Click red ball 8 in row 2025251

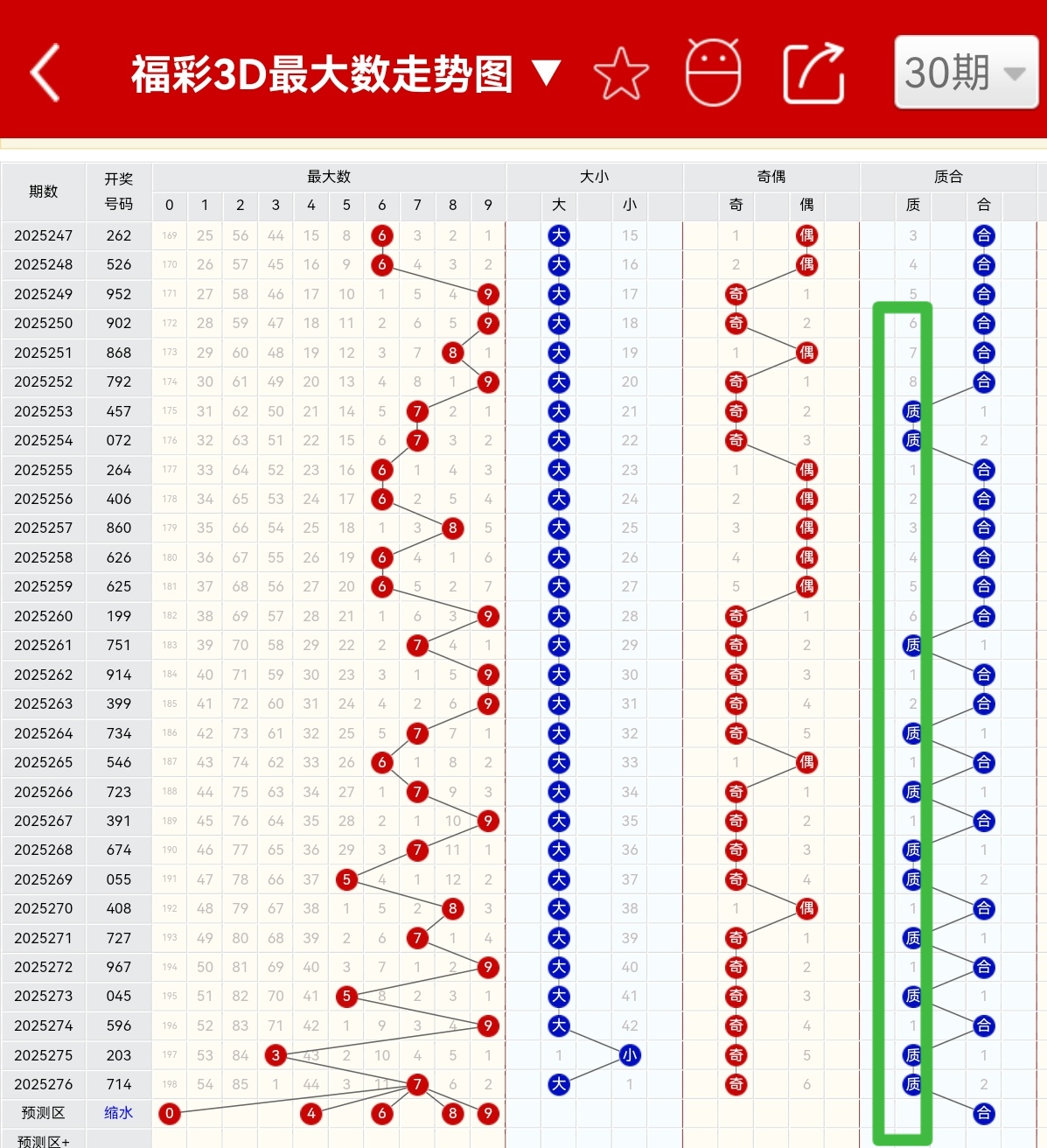click(453, 353)
